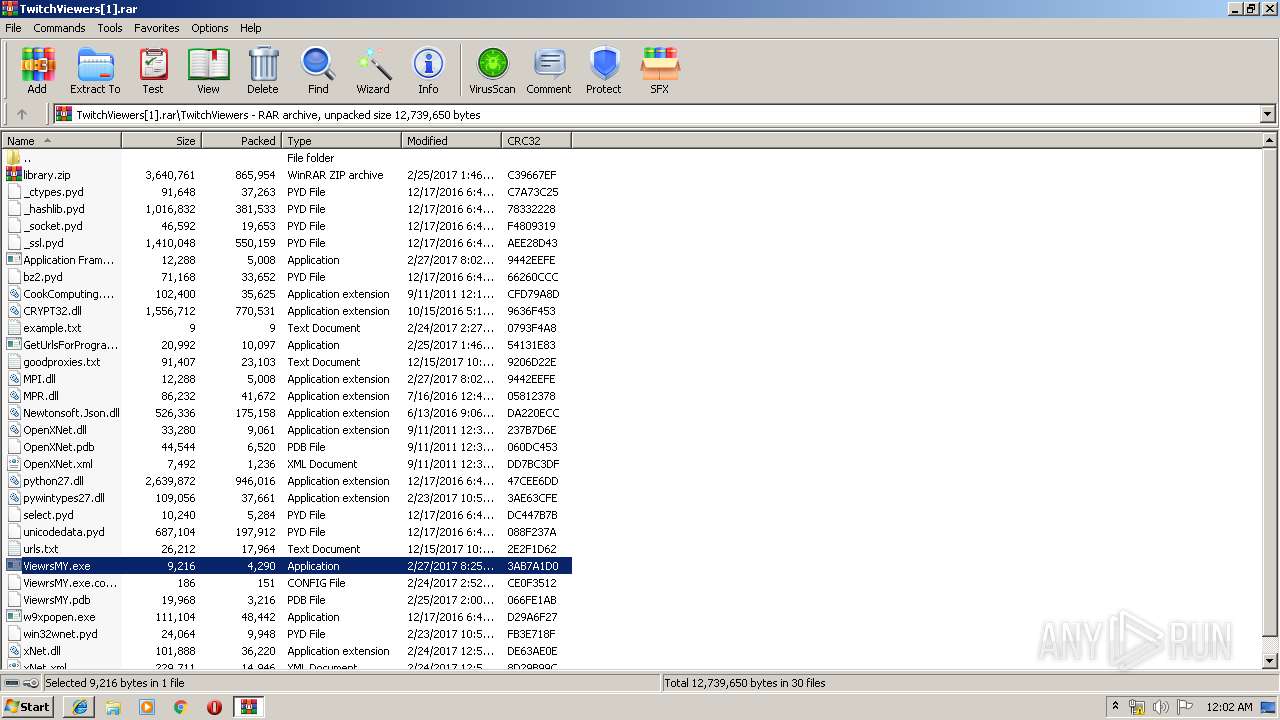
Task: Open the File menu
Action: coord(13,28)
